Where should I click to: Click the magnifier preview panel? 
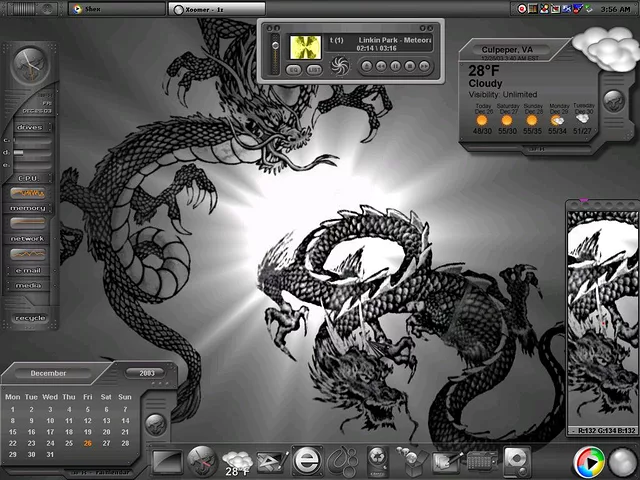pos(602,318)
